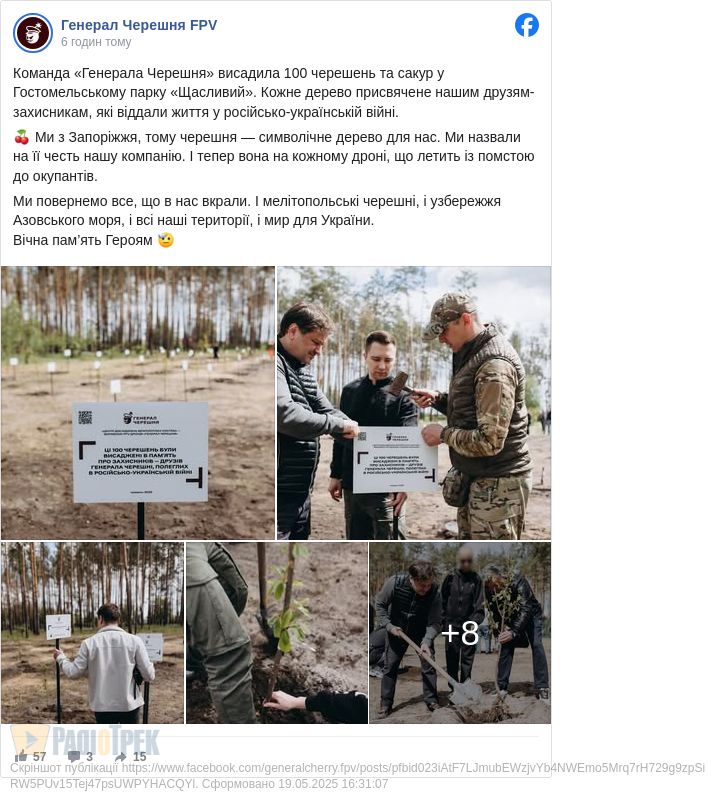Open Facebook via the blue logo icon
Image resolution: width=720 pixels, height=802 pixels.
coord(527,25)
